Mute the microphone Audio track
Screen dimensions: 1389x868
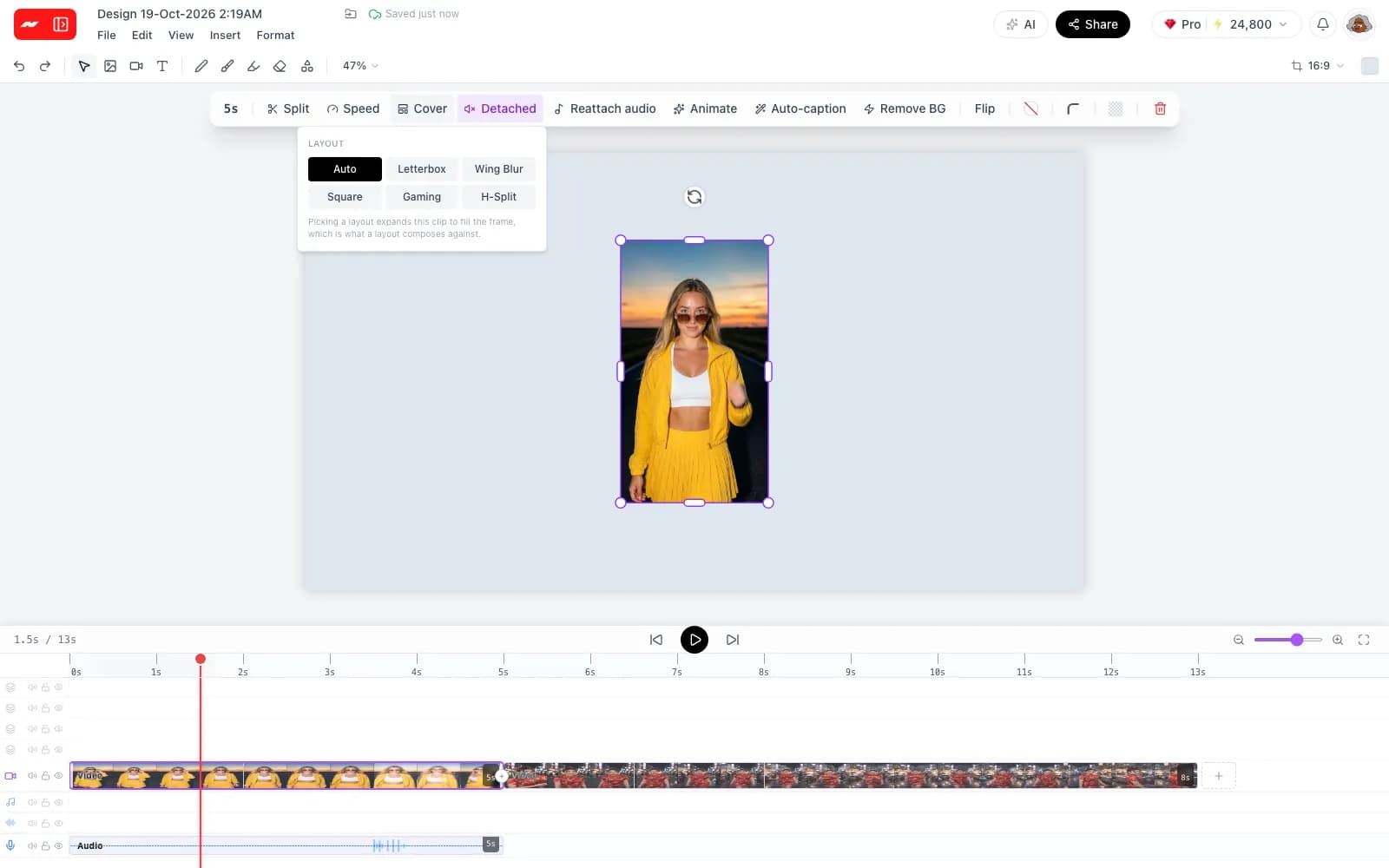(32, 845)
